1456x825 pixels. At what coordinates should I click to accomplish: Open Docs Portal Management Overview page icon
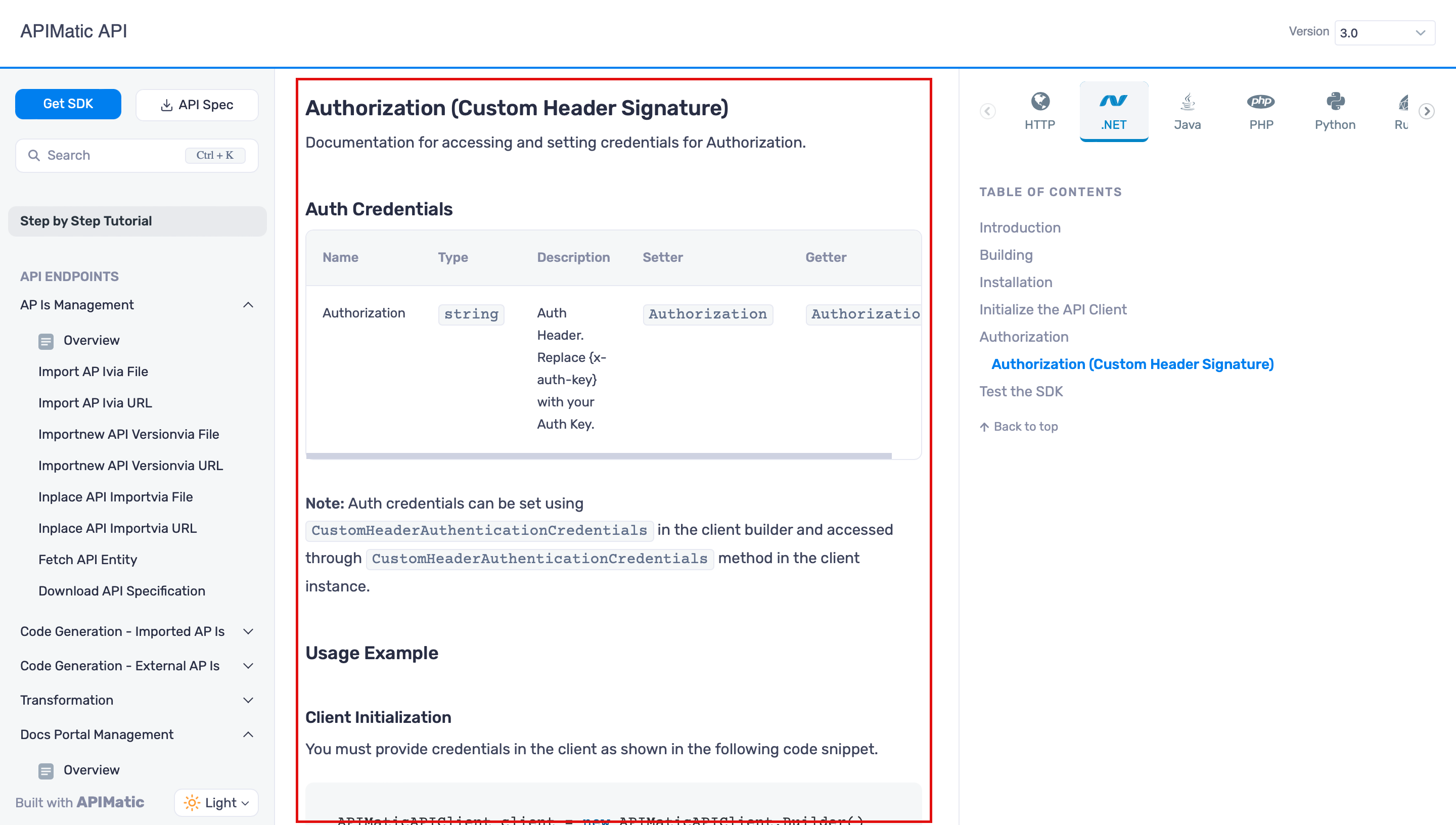pyautogui.click(x=46, y=770)
